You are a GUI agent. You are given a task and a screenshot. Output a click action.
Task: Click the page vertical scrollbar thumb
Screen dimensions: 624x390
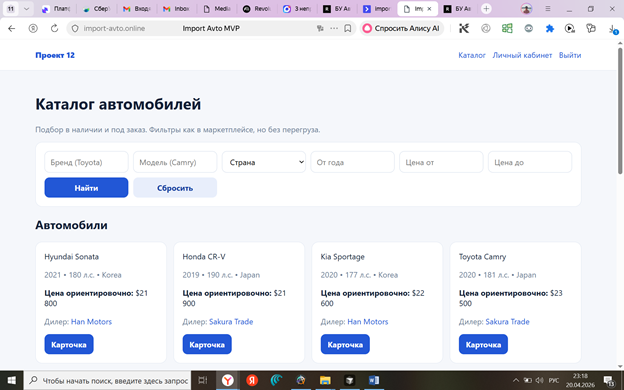coord(620,111)
